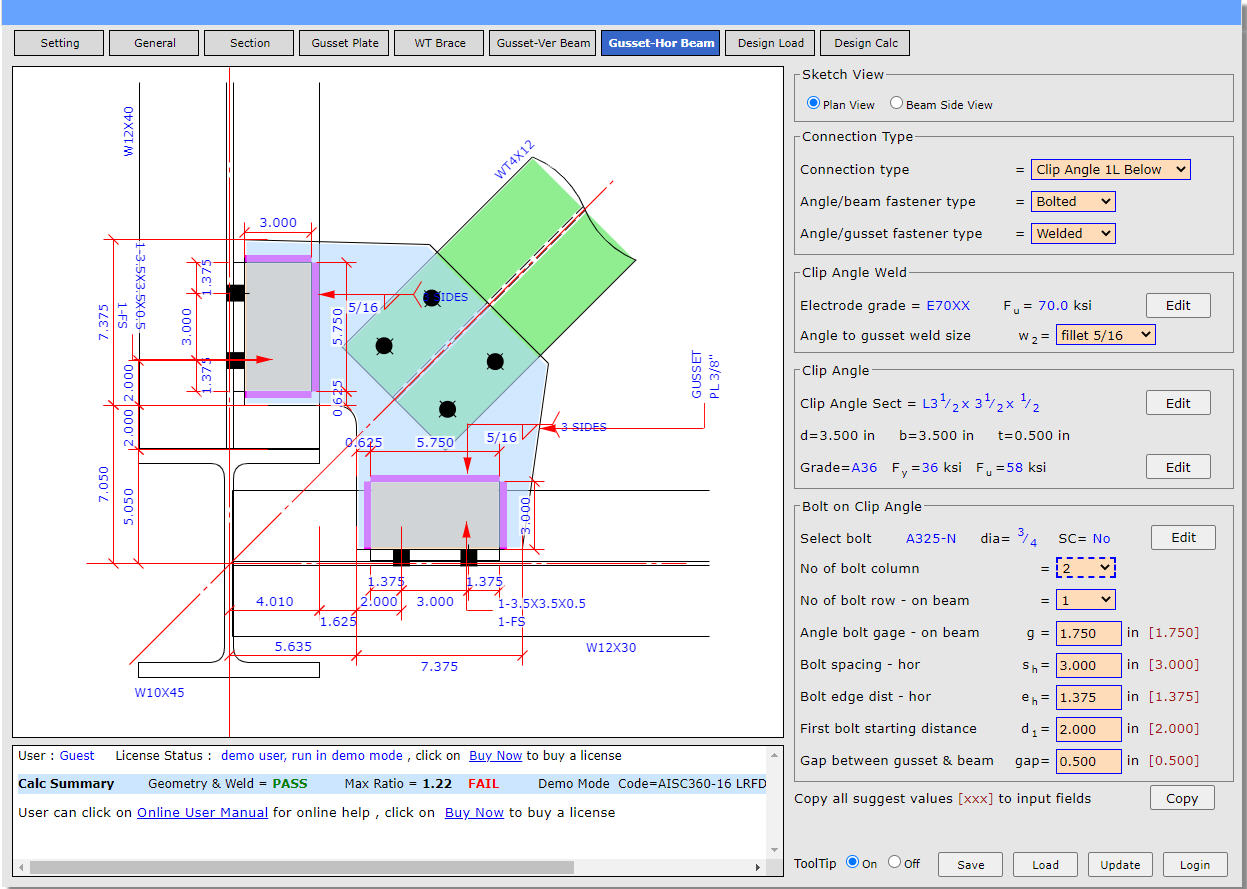Expand Angle/beam fastener type dropdown
The image size is (1247, 889).
click(1072, 202)
